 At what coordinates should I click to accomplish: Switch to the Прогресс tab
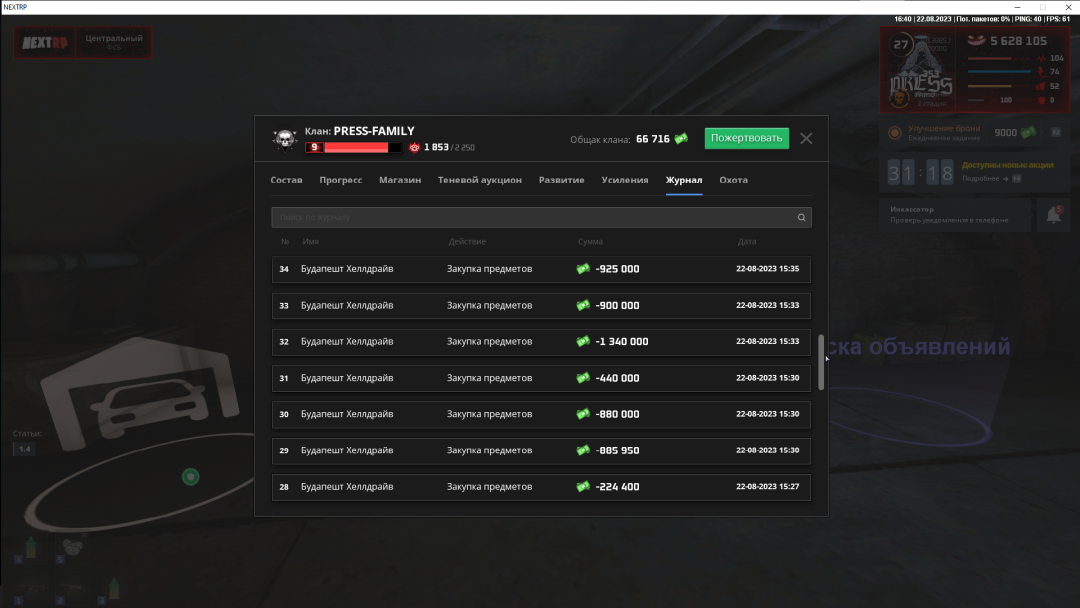point(340,180)
